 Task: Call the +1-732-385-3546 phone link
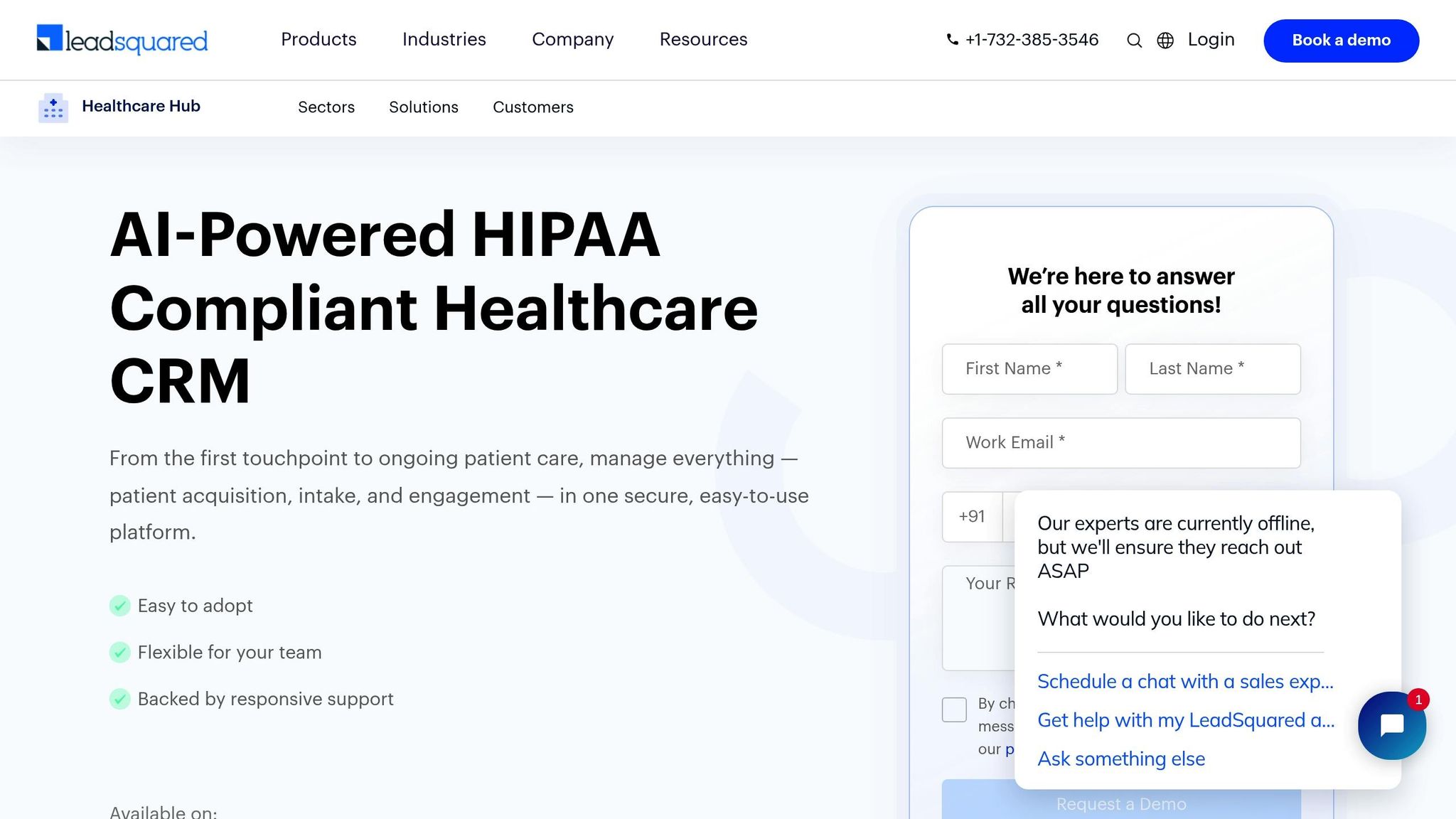coord(1032,40)
